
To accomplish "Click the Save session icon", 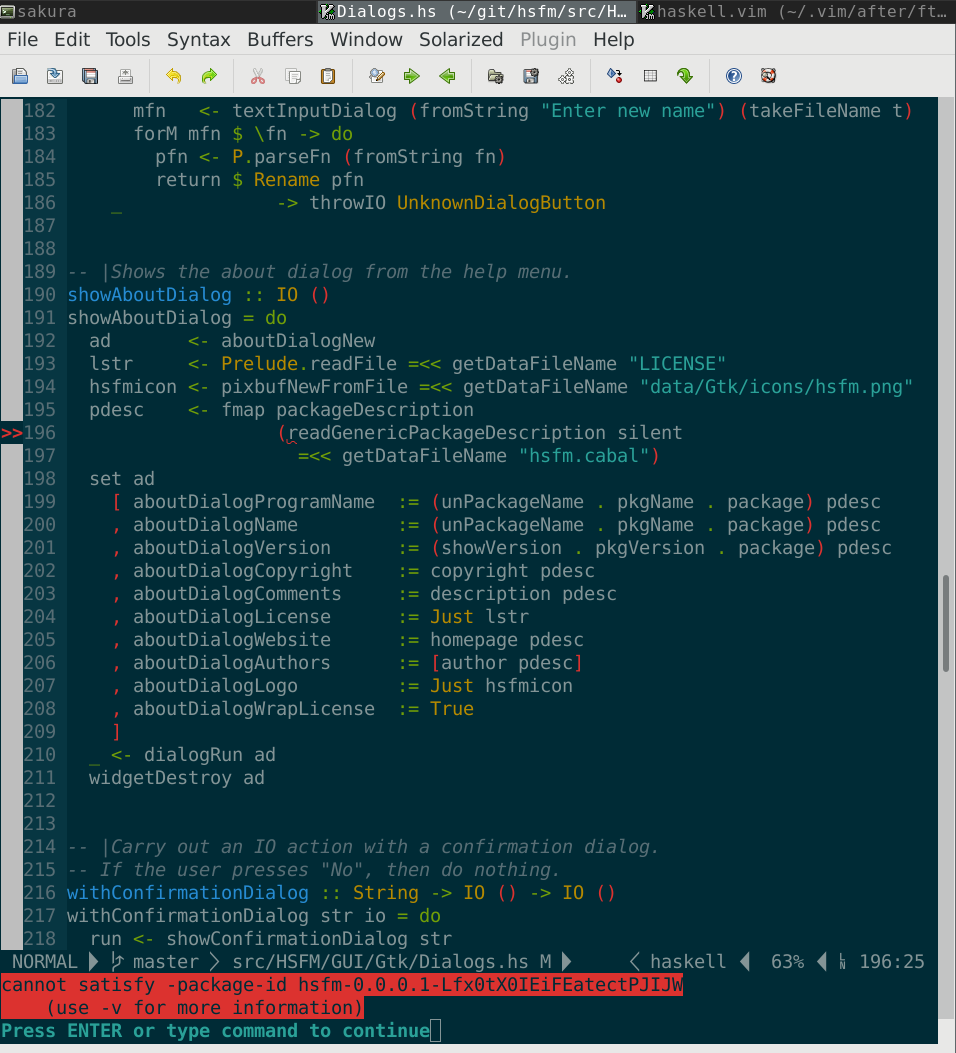I will pos(531,76).
